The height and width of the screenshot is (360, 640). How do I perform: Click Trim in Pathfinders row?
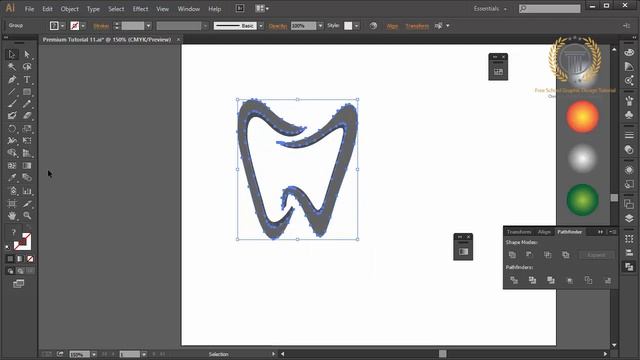532,280
